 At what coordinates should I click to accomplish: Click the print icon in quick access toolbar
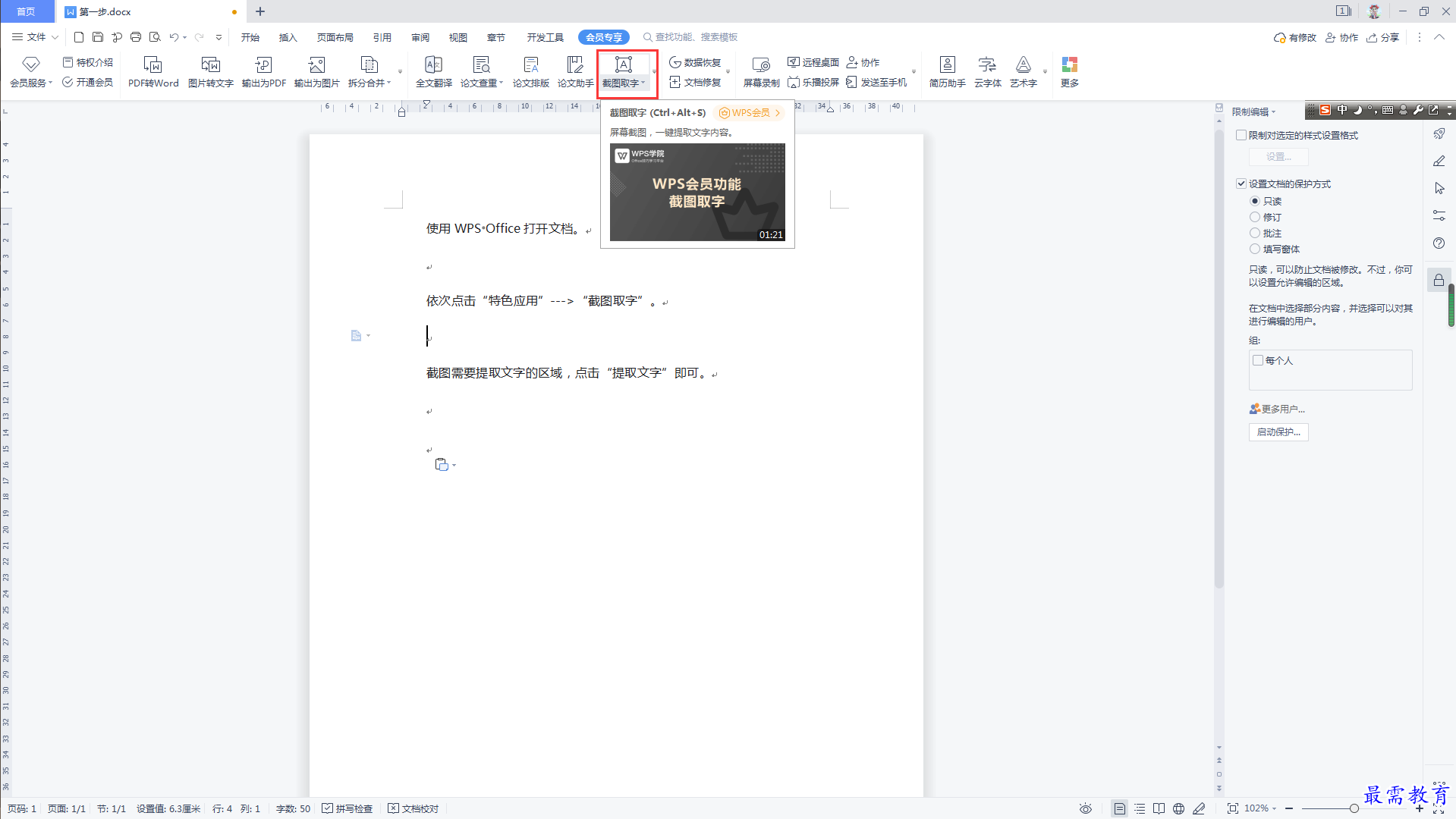click(136, 37)
